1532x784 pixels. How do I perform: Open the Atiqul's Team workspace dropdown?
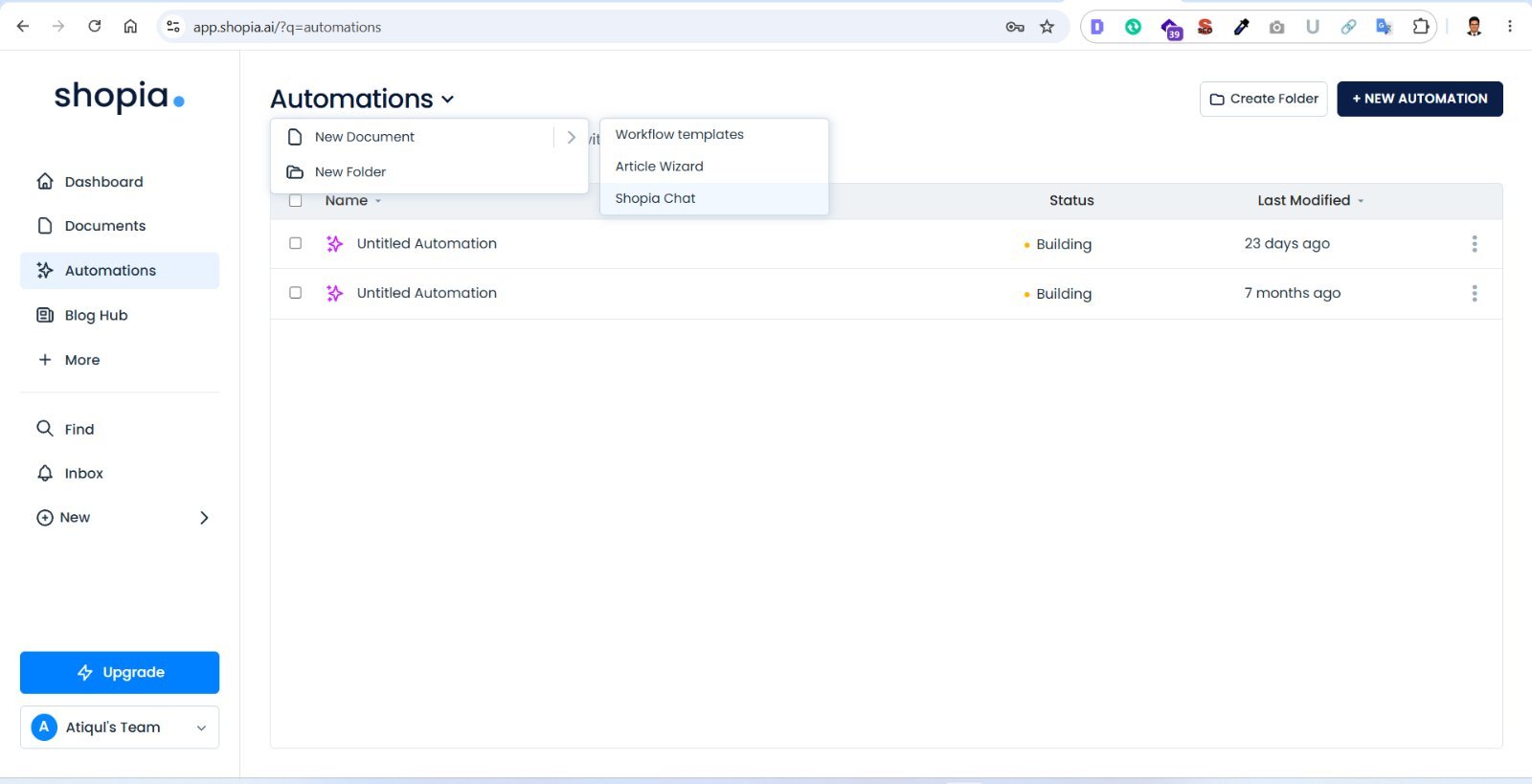coord(120,728)
